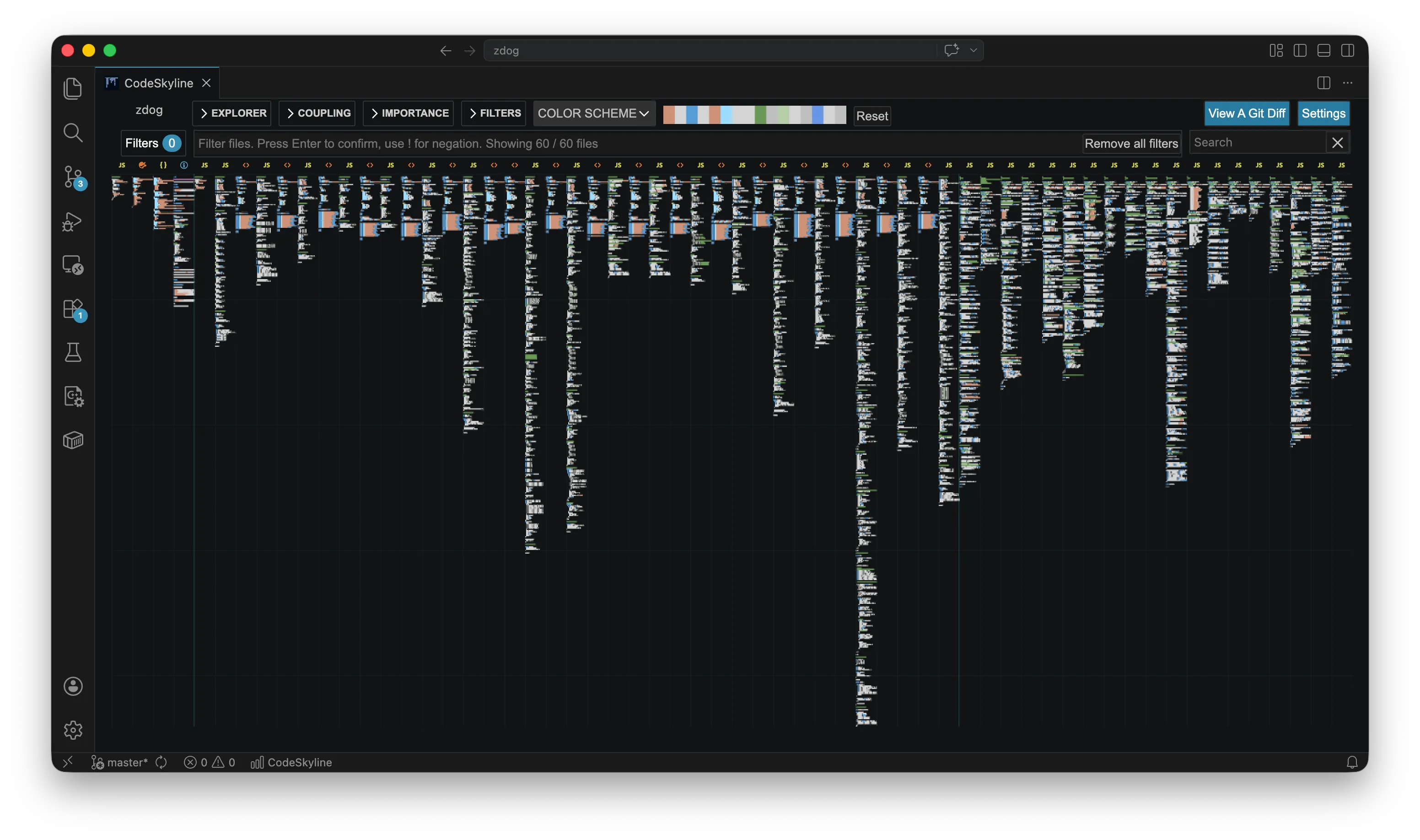Click the master* branch in status bar
This screenshot has width=1420, height=840.
point(119,763)
